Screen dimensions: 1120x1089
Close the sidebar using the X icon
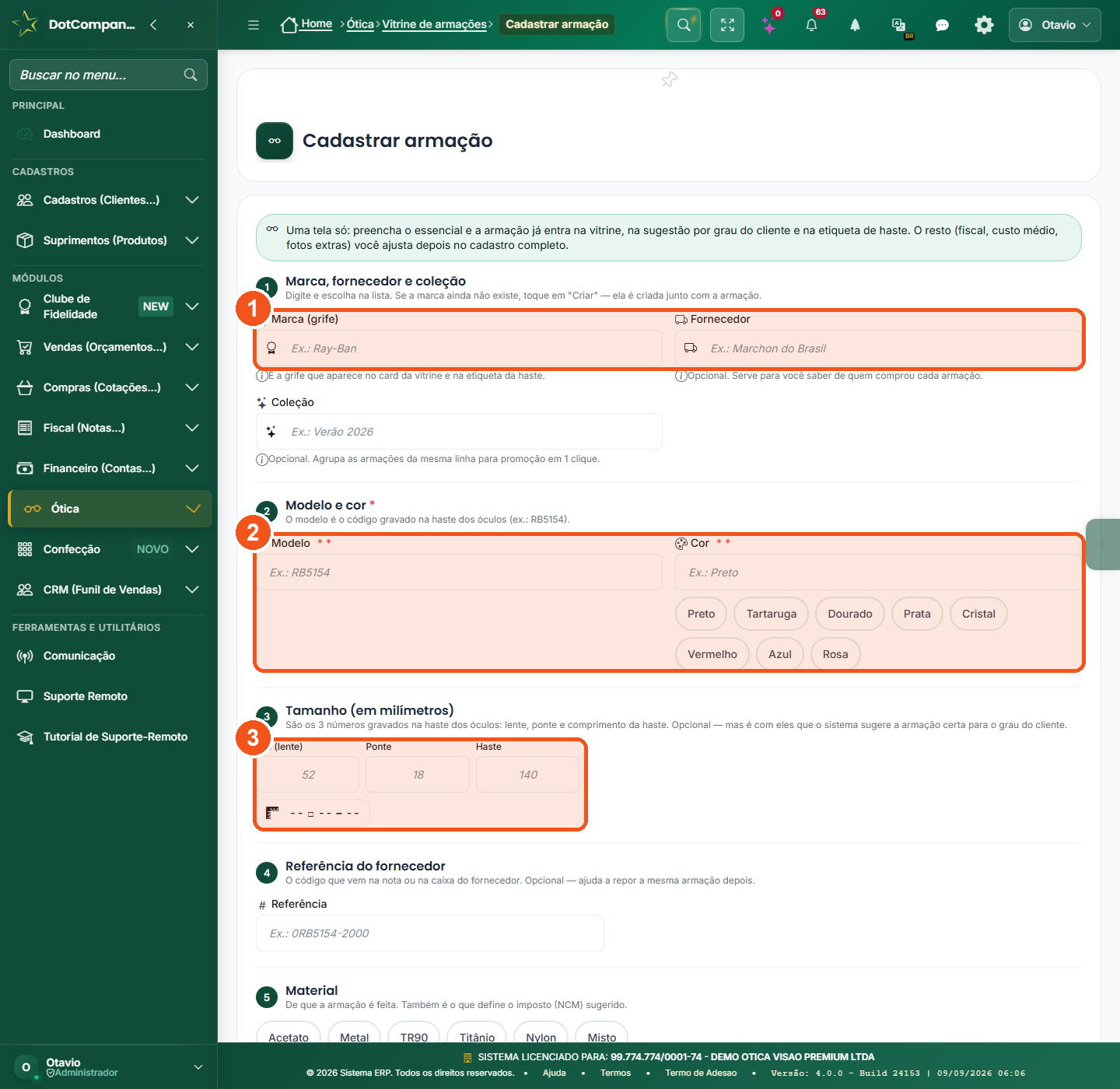[x=191, y=25]
